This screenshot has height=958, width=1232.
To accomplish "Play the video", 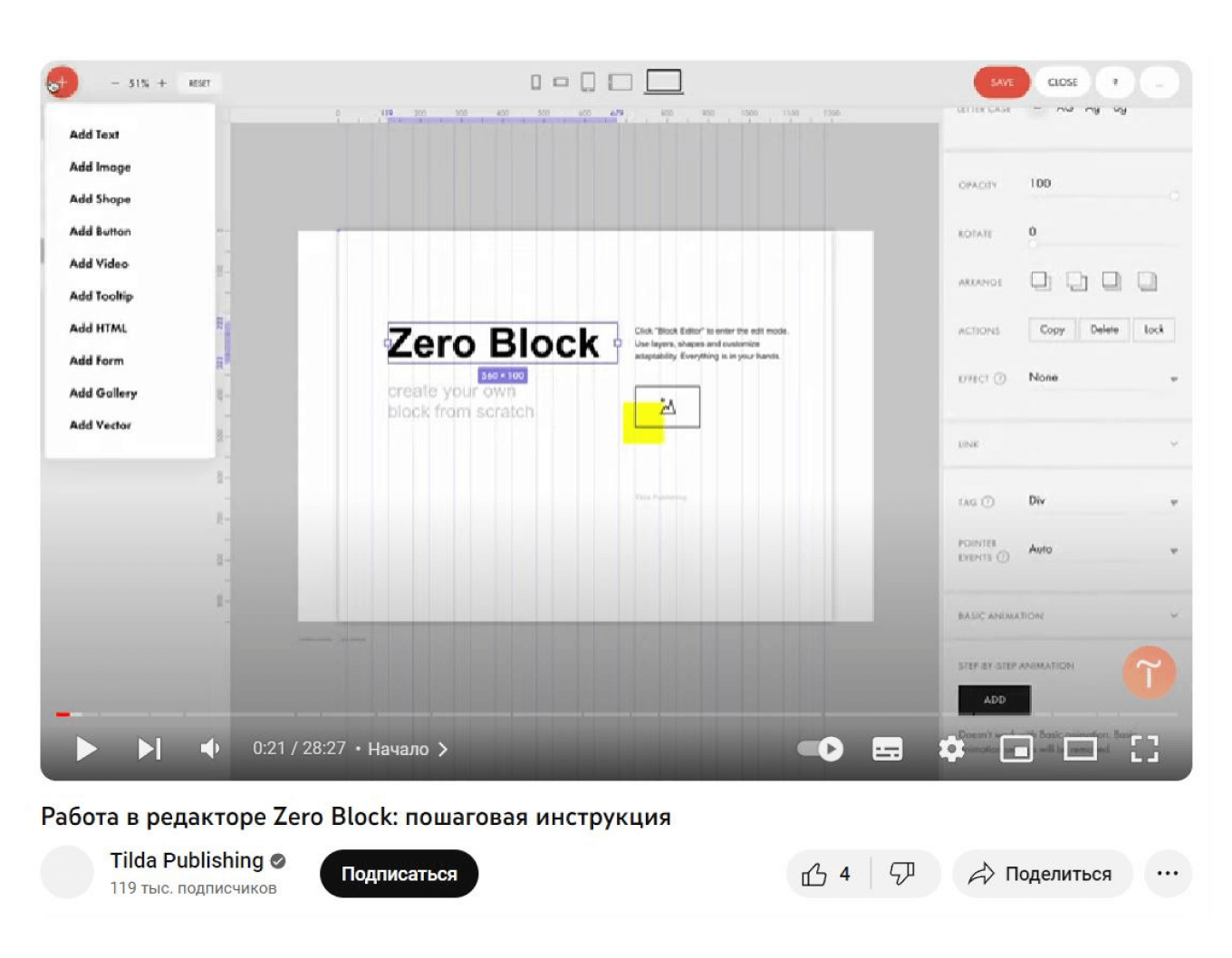I will click(x=86, y=749).
